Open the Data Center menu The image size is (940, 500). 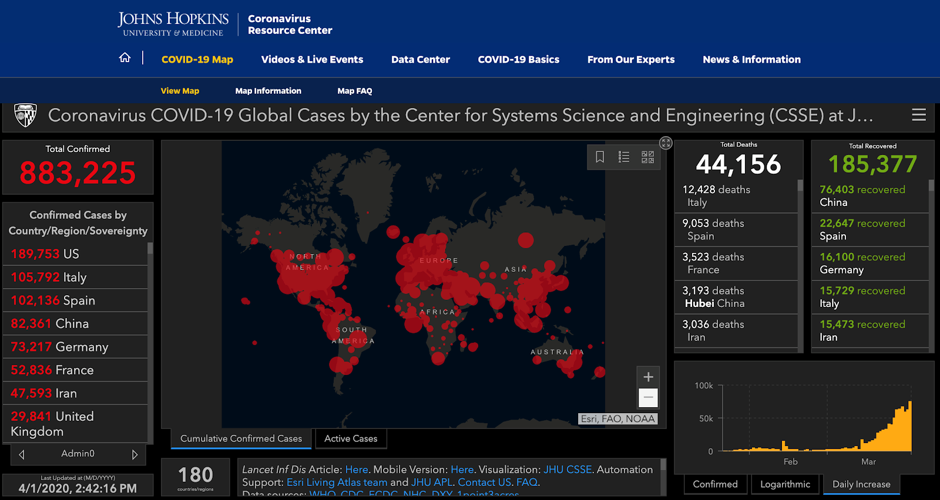coord(420,59)
